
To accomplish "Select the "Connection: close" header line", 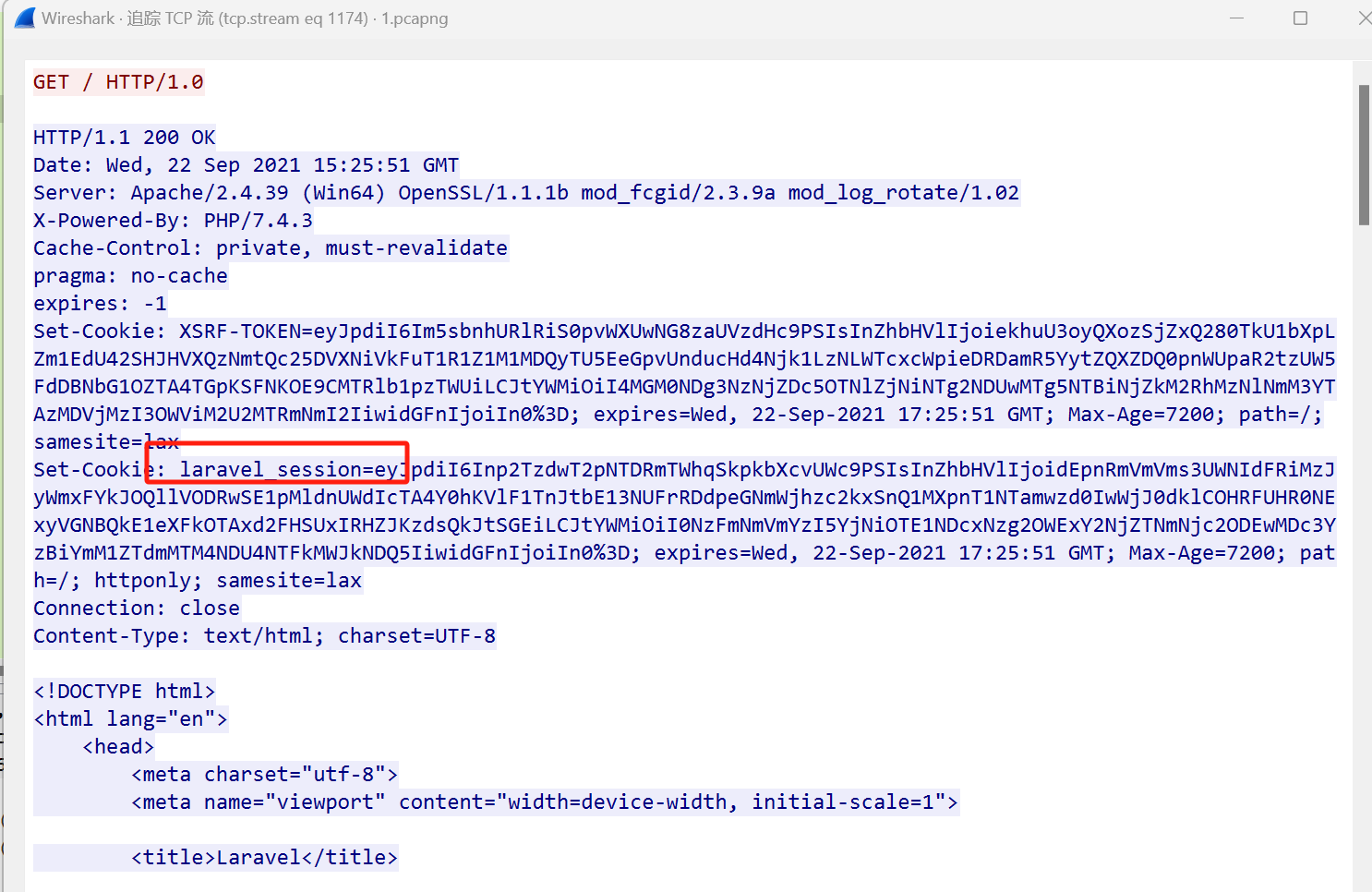I will (137, 609).
